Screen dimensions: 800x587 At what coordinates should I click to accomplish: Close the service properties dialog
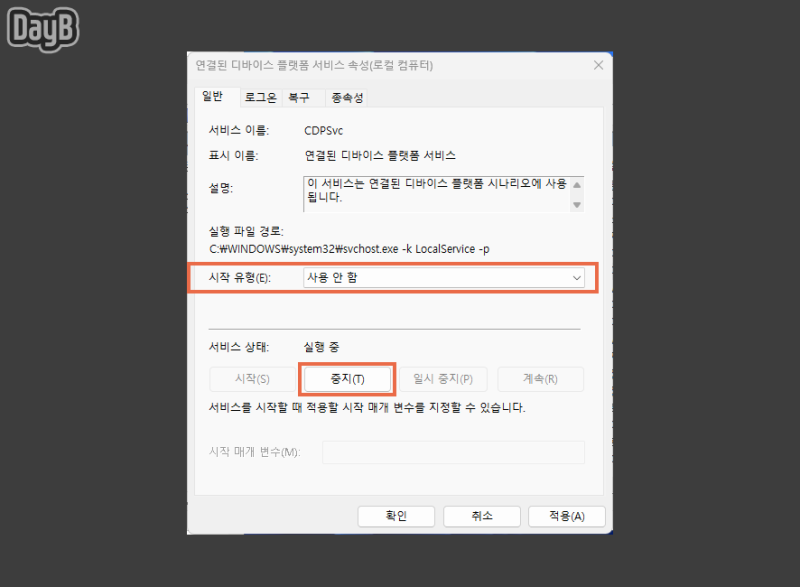[x=598, y=64]
